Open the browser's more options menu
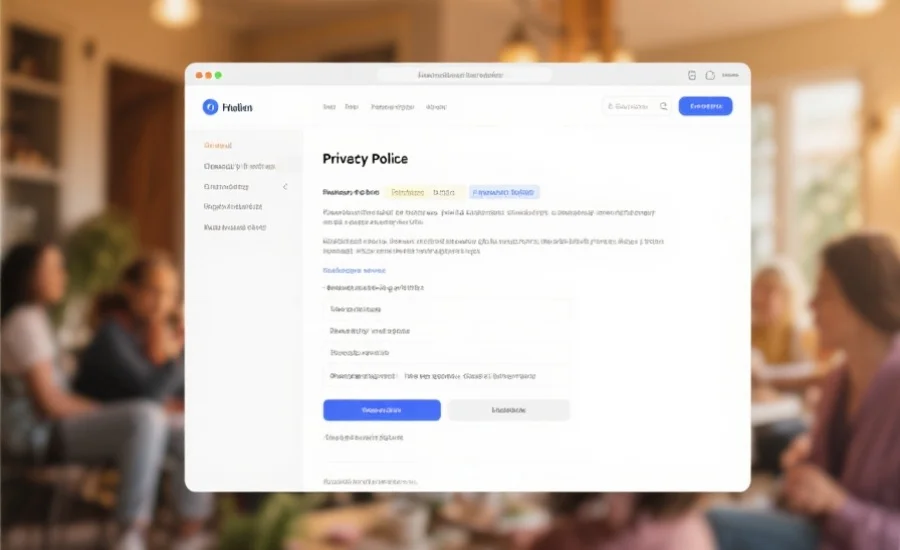This screenshot has width=900, height=550. click(730, 75)
